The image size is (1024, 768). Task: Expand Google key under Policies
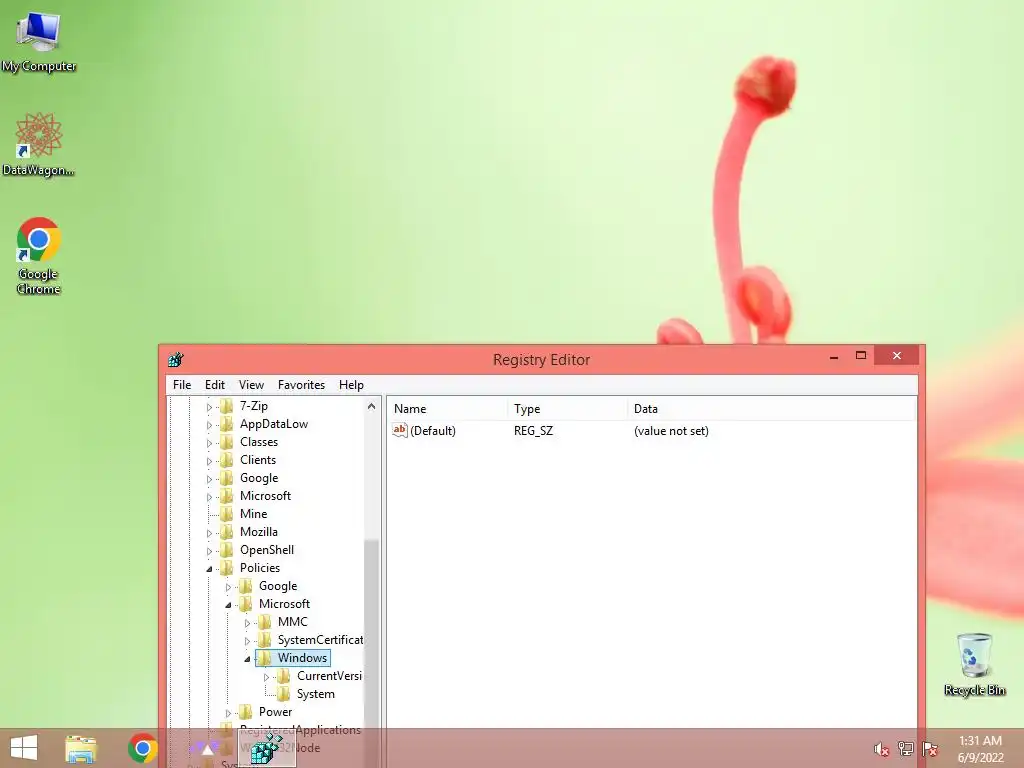point(228,587)
